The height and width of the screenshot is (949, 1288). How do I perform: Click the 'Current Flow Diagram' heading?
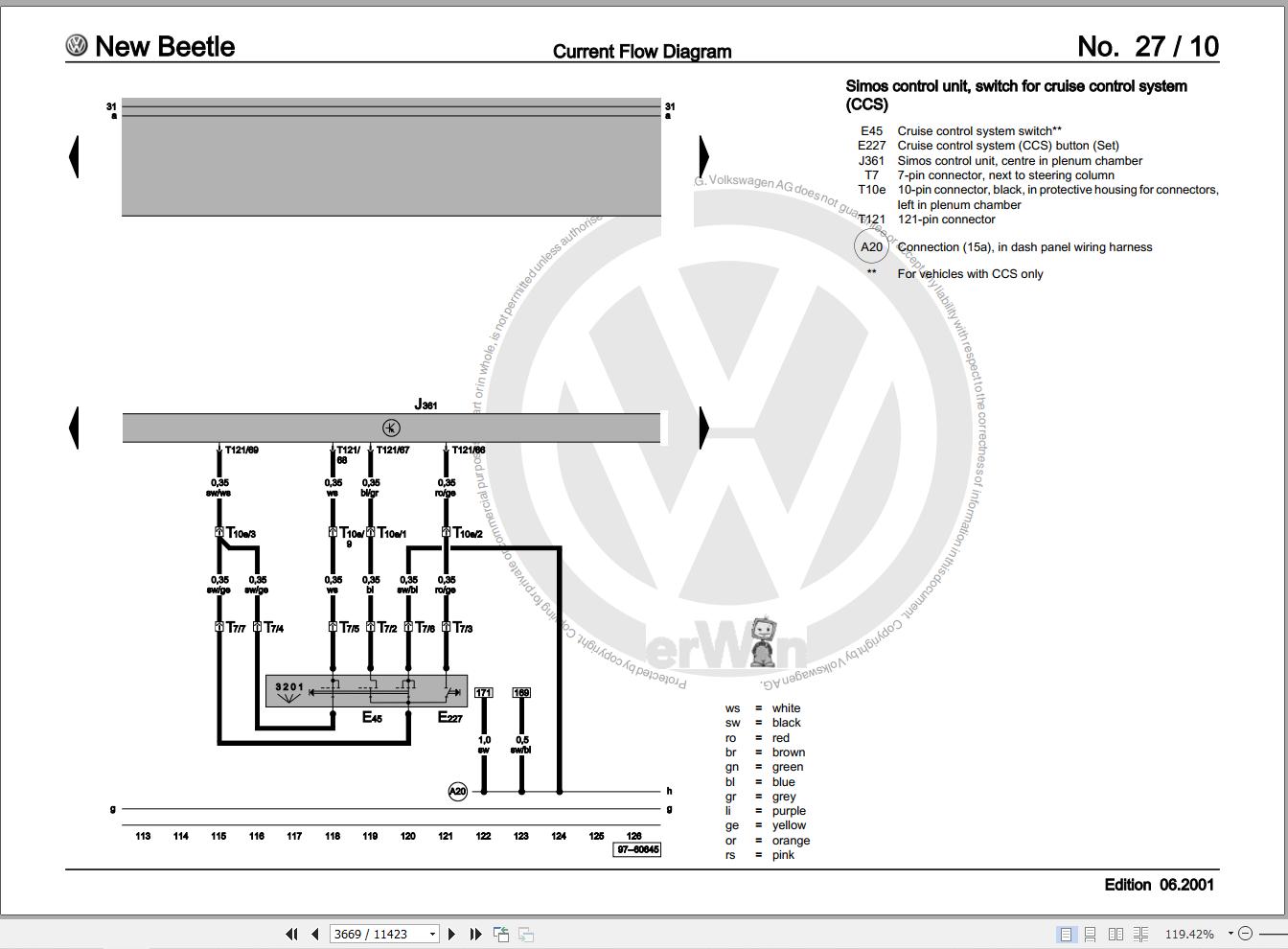coord(642,52)
